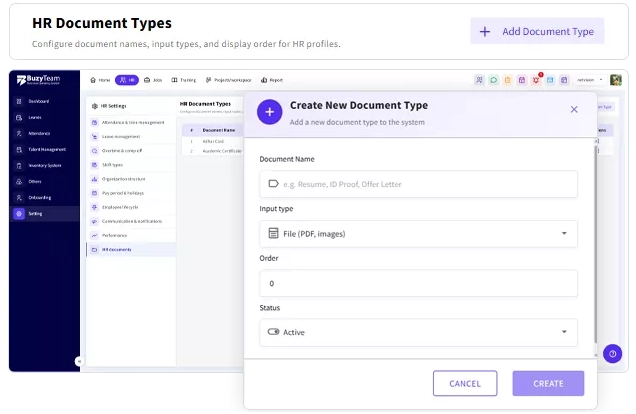Click the file icon in Input type field
This screenshot has height=414, width=636.
coord(274,234)
